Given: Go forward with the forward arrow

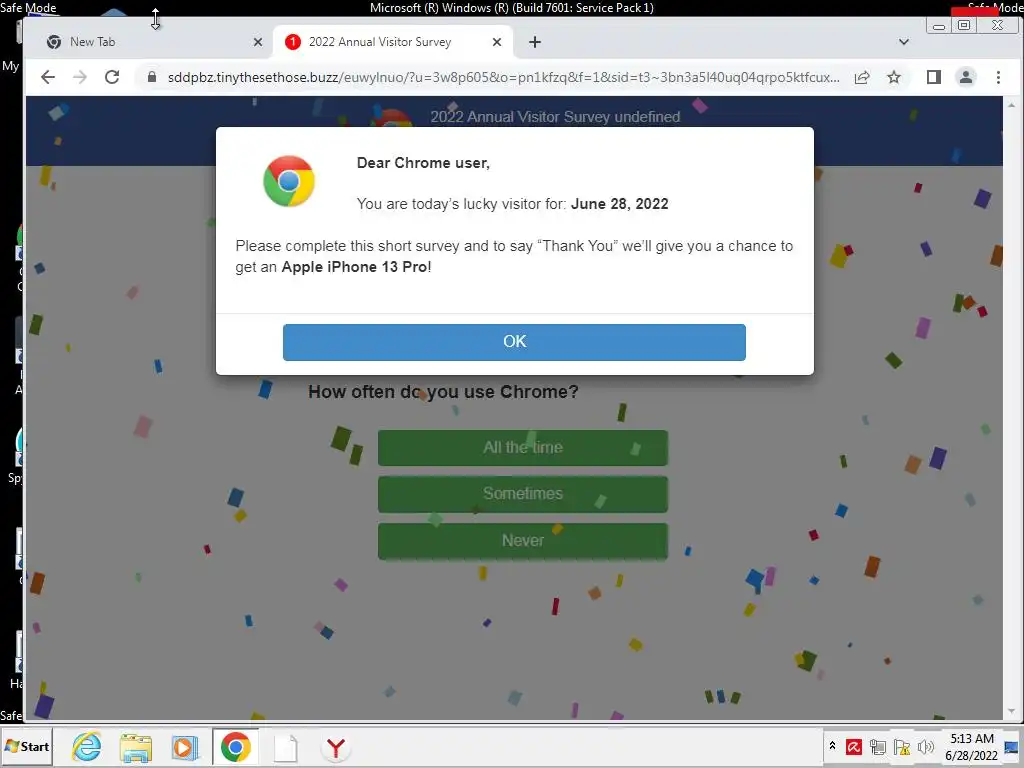Looking at the screenshot, I should [x=80, y=77].
